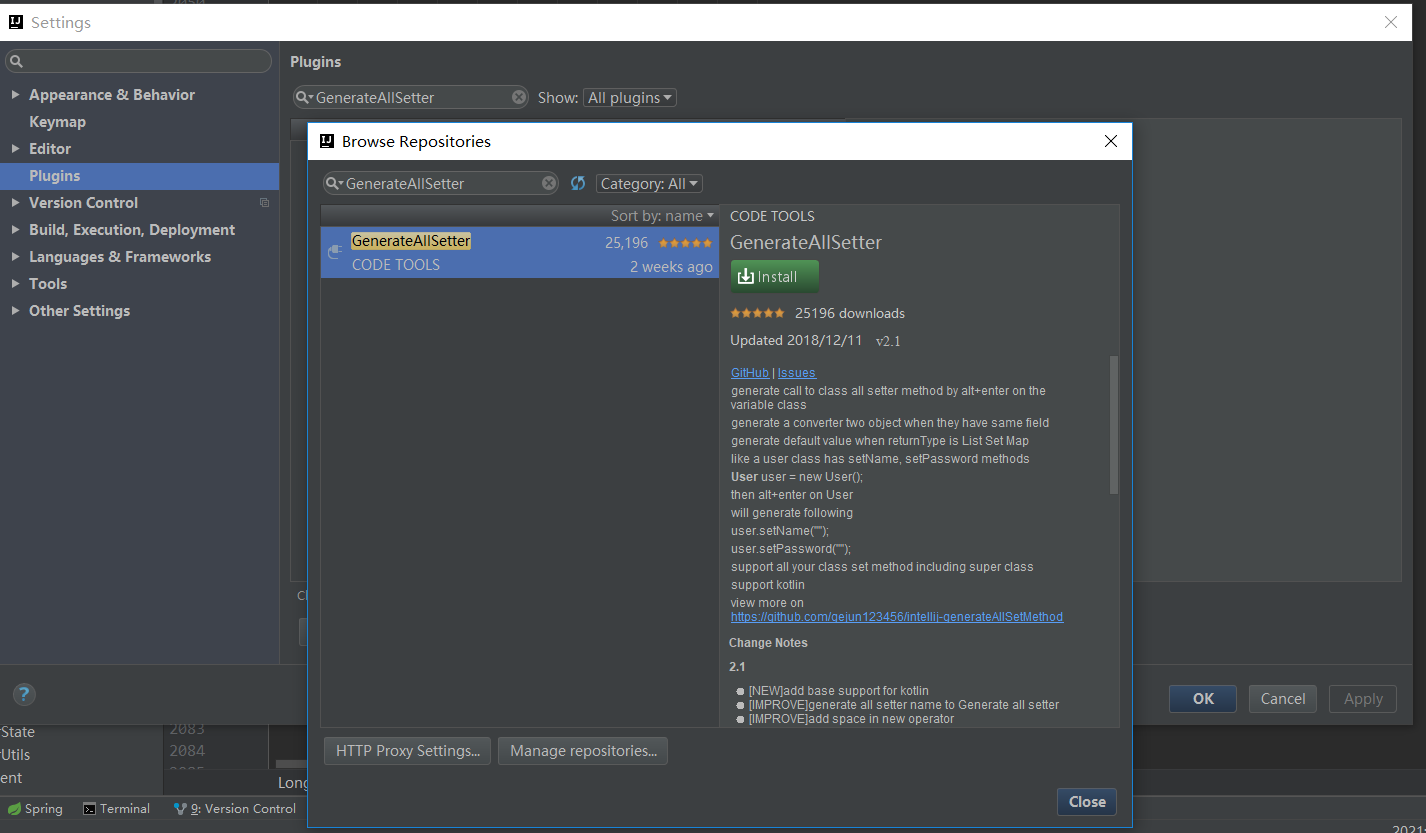Click the Settings sidebar search magnifier
Viewport: 1426px width, 833px height.
pyautogui.click(x=16, y=62)
